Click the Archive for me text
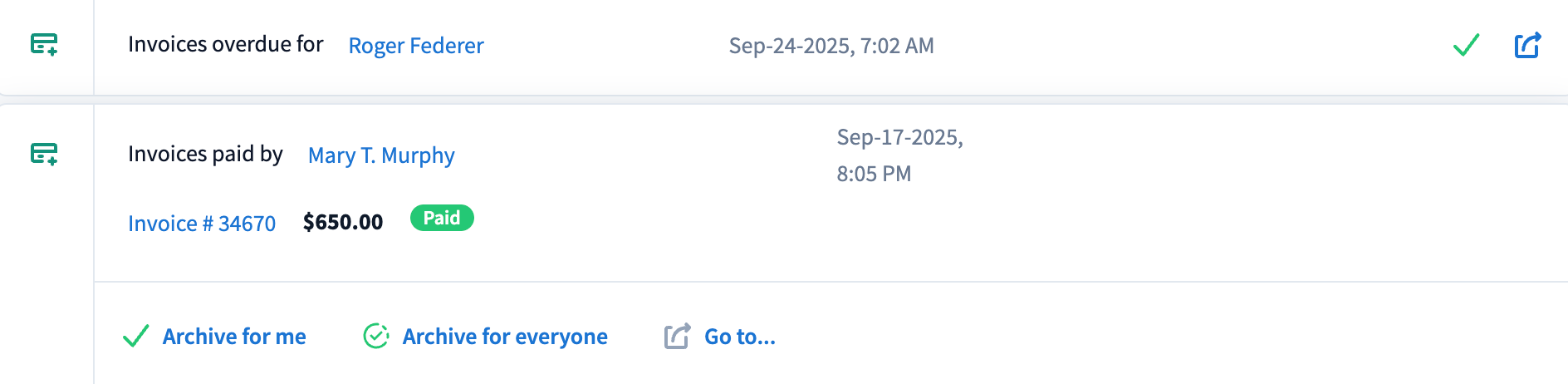 click(x=234, y=337)
